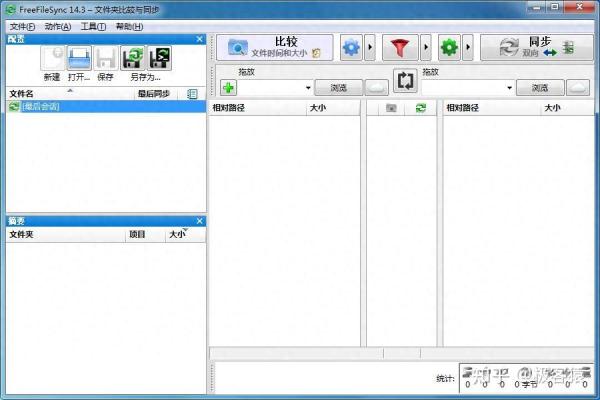
Task: Close the 摘要 overview panel
Action: click(x=199, y=221)
